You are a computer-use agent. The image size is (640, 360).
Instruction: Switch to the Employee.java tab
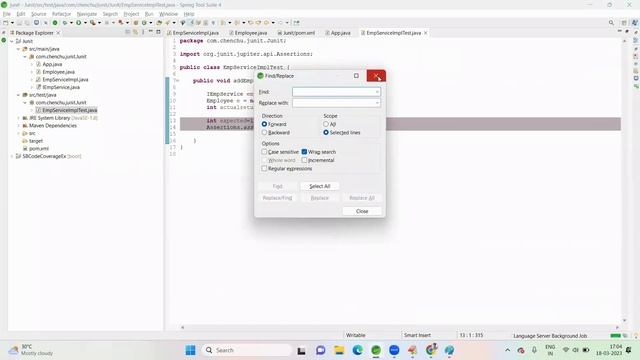[x=248, y=33]
